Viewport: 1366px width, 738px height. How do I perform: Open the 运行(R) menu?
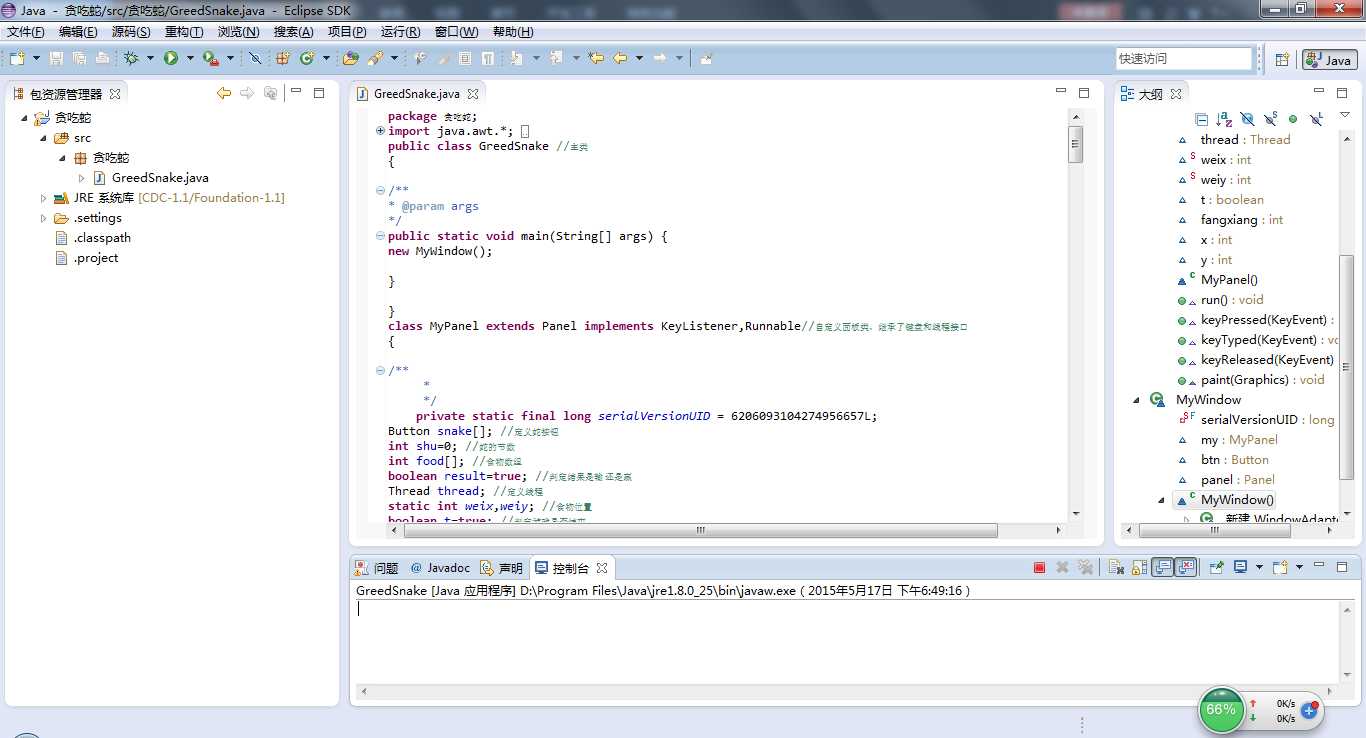[401, 32]
